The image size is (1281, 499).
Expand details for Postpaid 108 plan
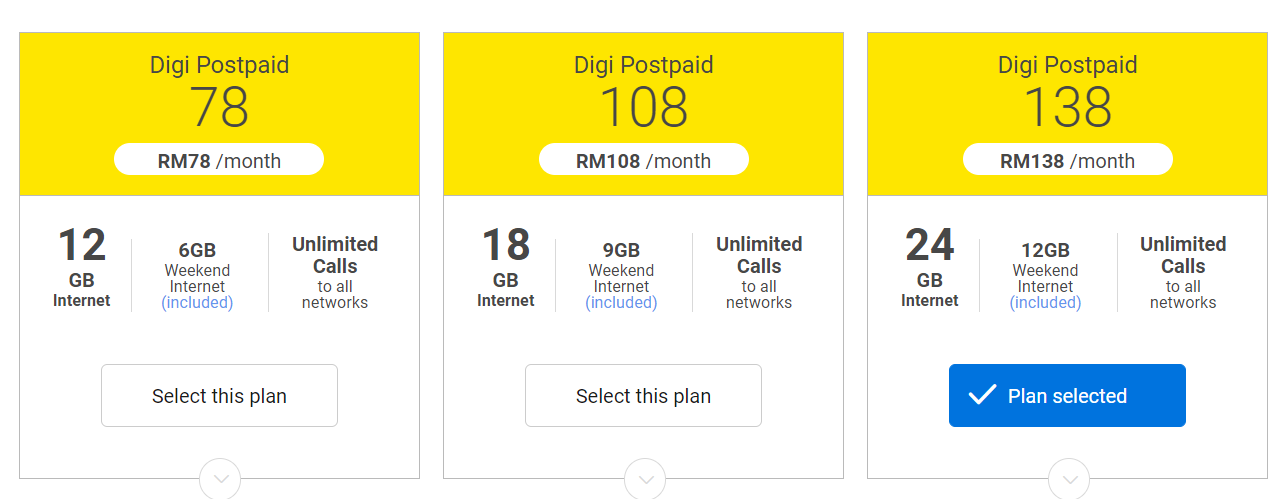(644, 479)
